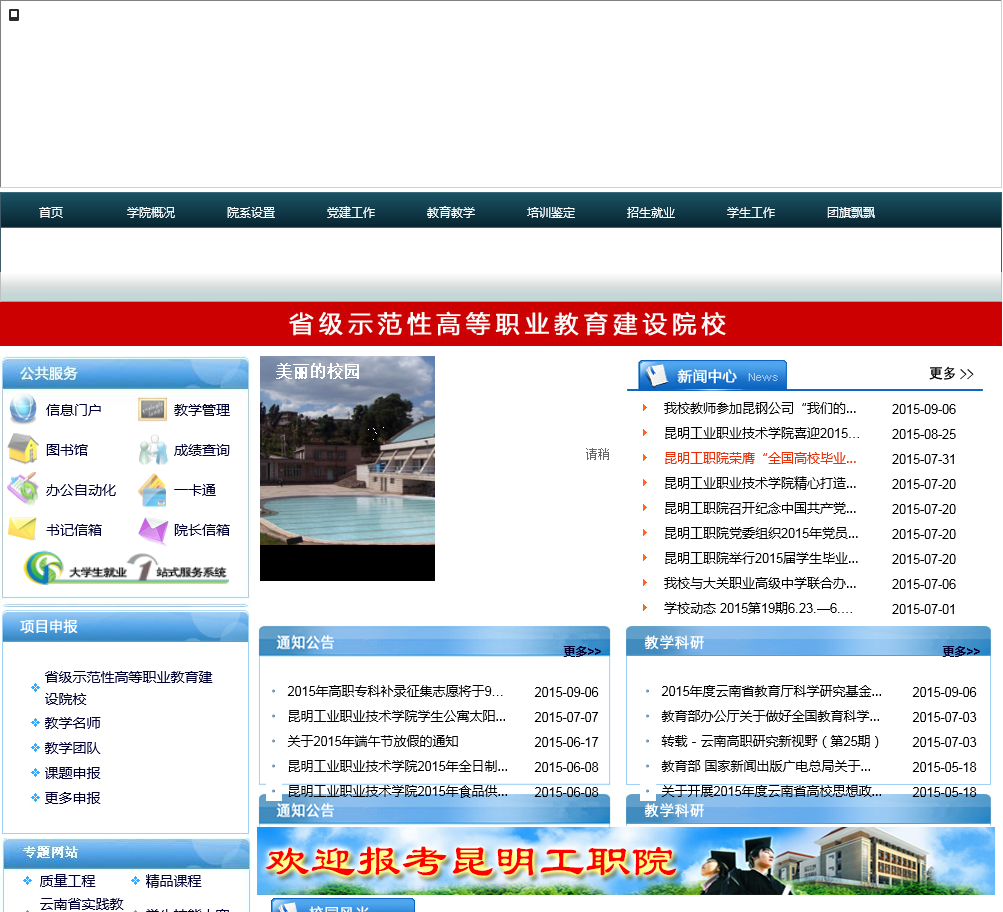Click the 图书馆 house icon
This screenshot has height=912, width=1003.
[23, 450]
